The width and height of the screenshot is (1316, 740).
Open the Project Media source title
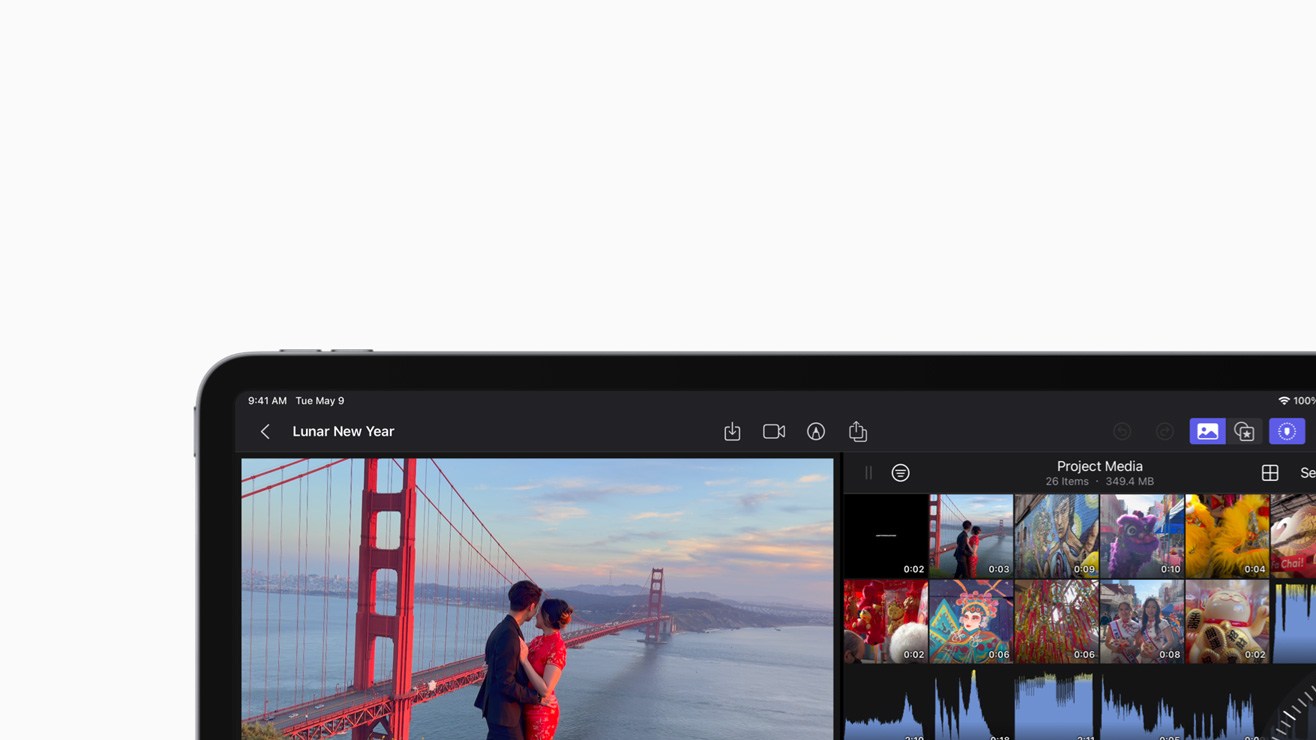1099,467
